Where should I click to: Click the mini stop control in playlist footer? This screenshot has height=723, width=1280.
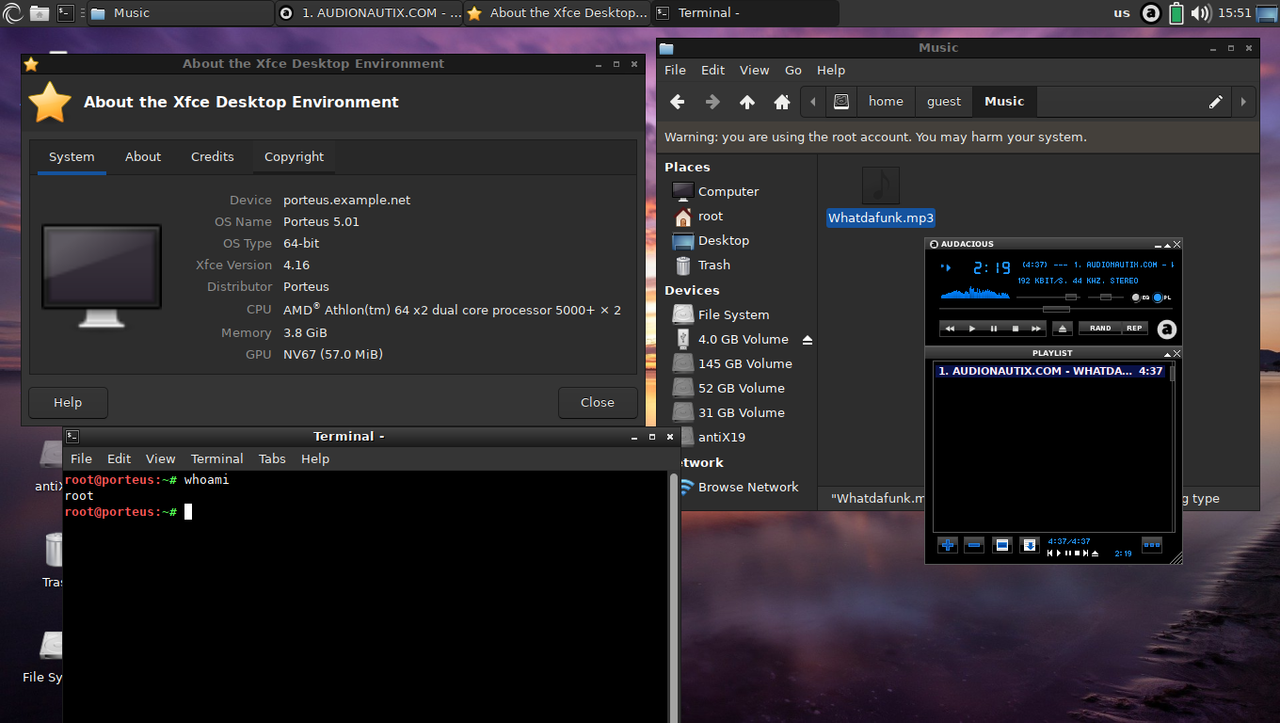pos(1077,553)
